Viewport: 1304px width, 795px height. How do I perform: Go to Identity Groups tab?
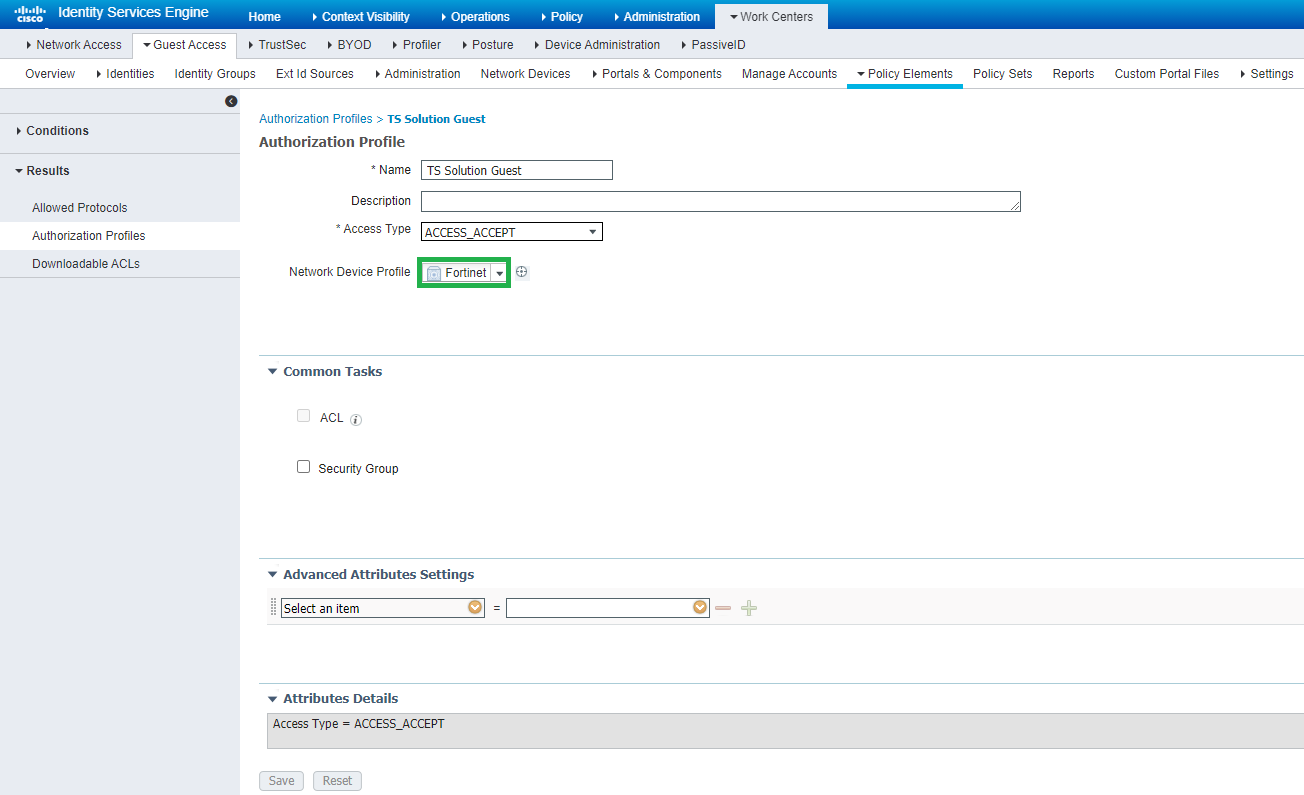215,74
